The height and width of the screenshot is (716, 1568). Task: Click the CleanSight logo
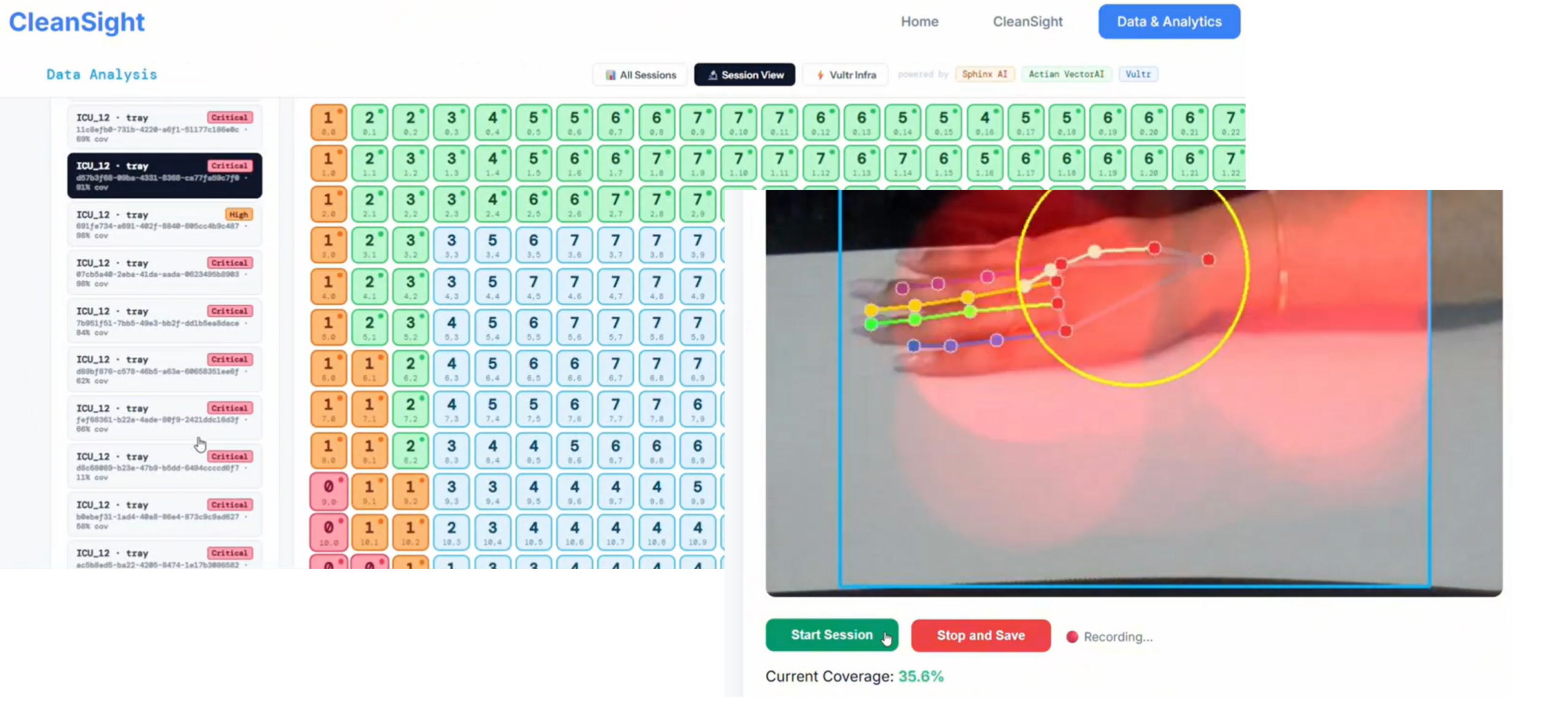77,23
